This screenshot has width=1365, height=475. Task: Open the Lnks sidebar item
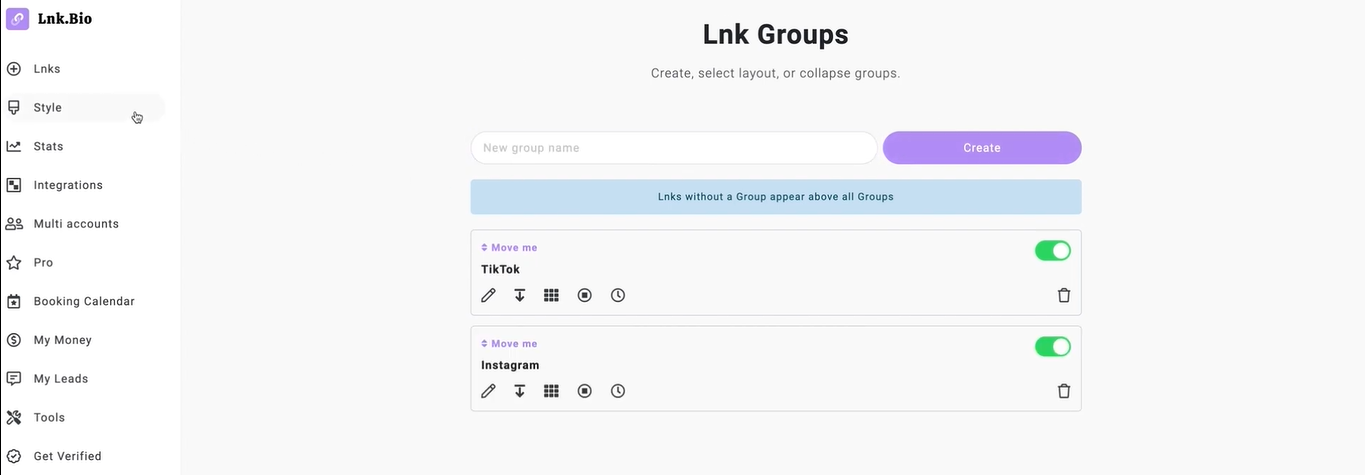[x=47, y=69]
